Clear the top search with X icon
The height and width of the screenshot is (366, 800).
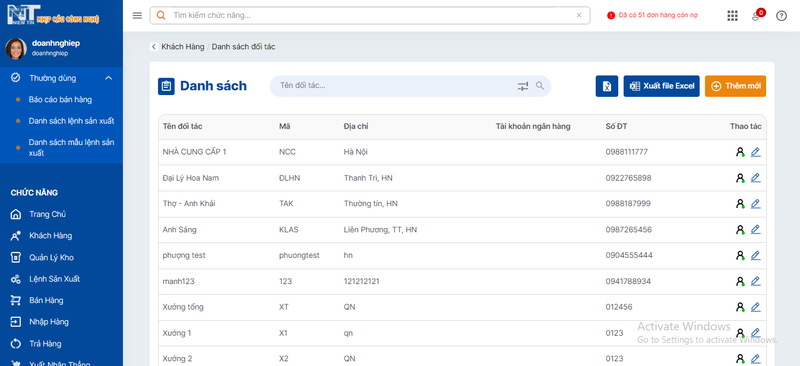tap(579, 15)
